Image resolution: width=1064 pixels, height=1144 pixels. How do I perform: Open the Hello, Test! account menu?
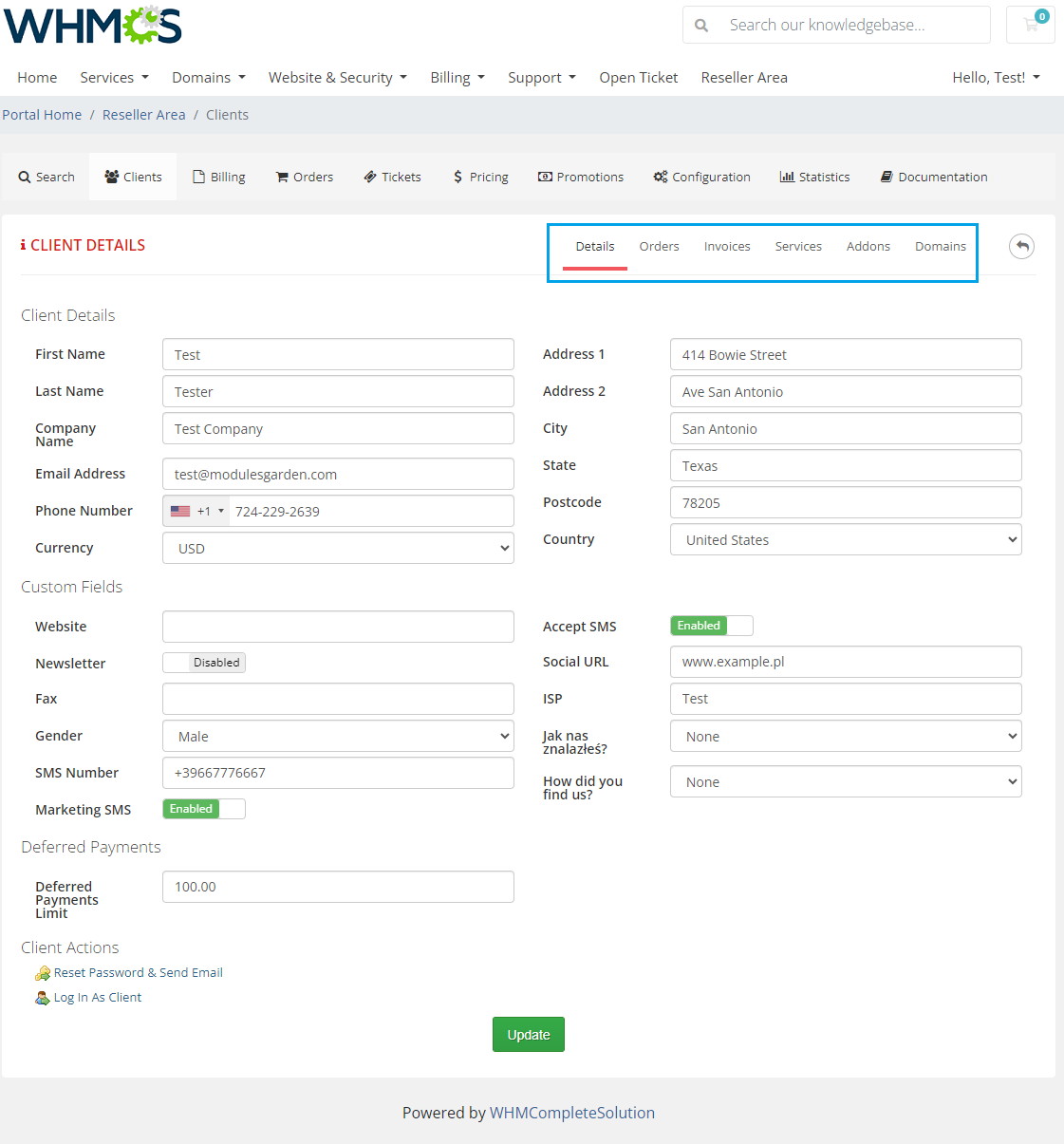[x=997, y=78]
